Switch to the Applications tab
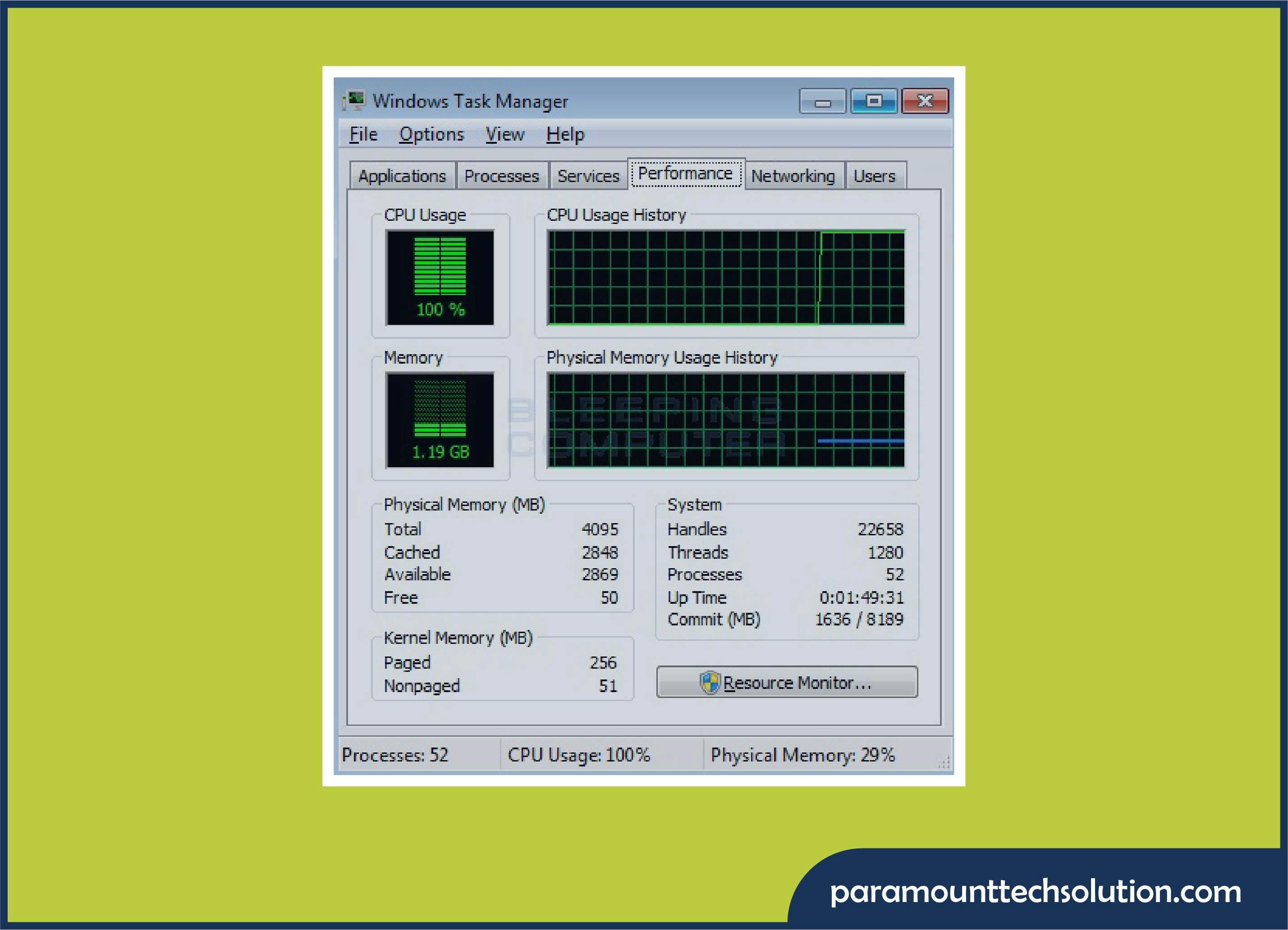This screenshot has height=930, width=1288. pyautogui.click(x=402, y=176)
